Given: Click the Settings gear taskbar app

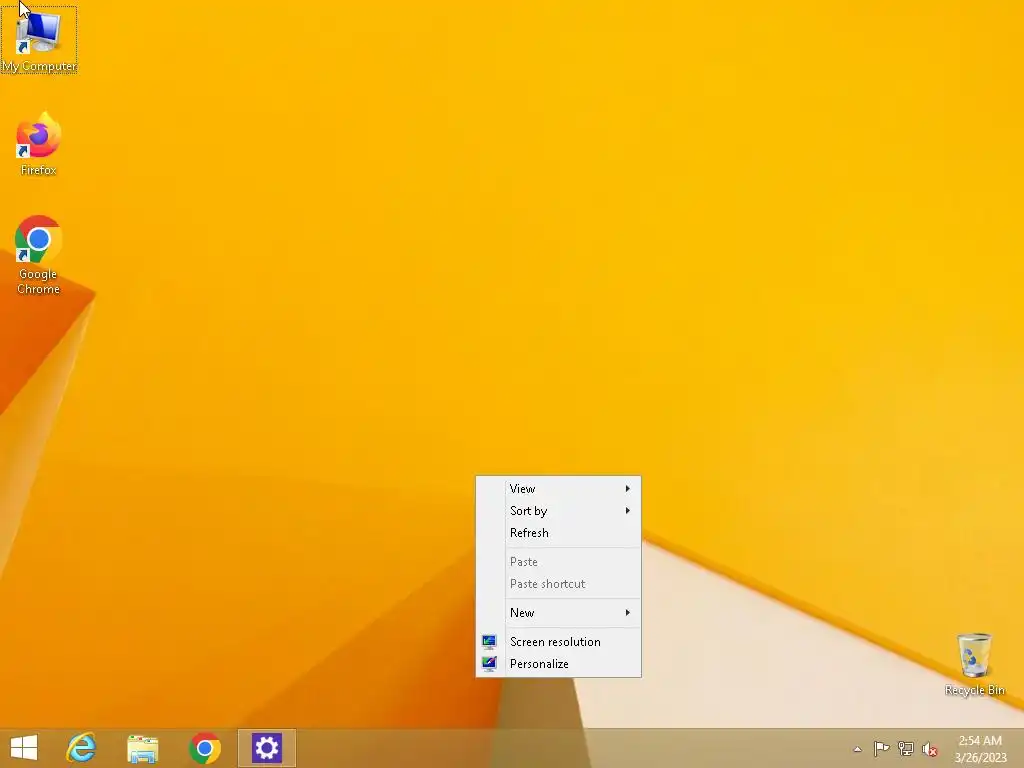Looking at the screenshot, I should [266, 748].
